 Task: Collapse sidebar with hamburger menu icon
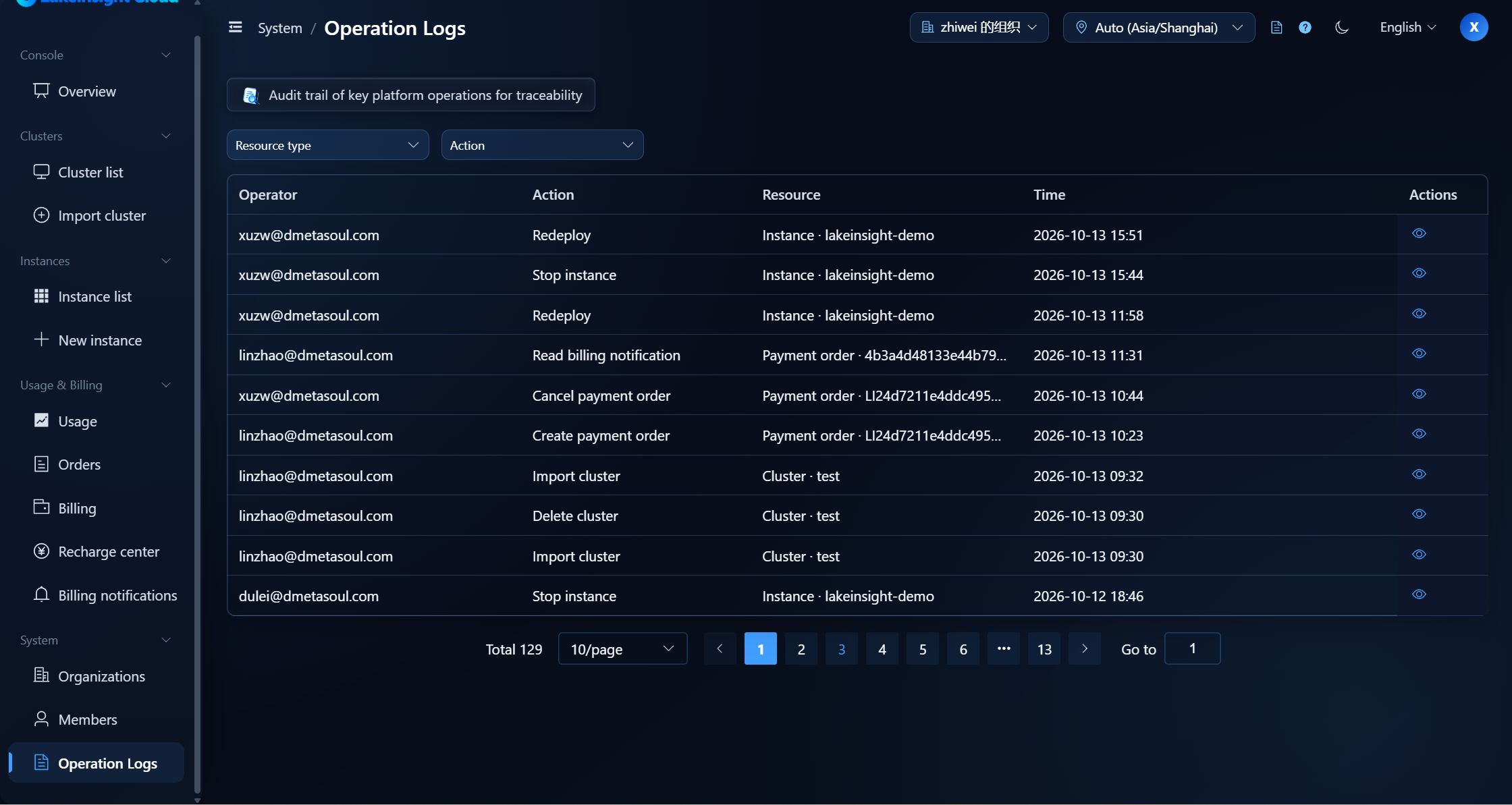pos(235,27)
